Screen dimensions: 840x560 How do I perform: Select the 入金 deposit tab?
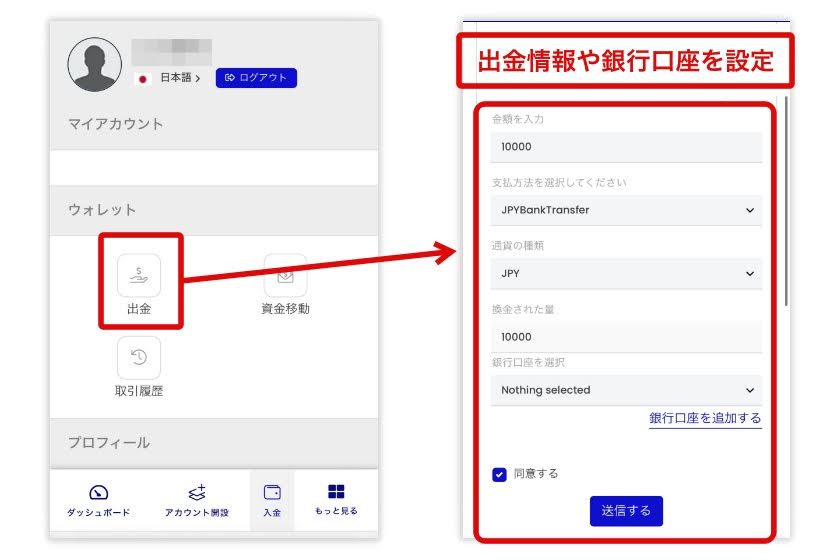click(x=272, y=501)
